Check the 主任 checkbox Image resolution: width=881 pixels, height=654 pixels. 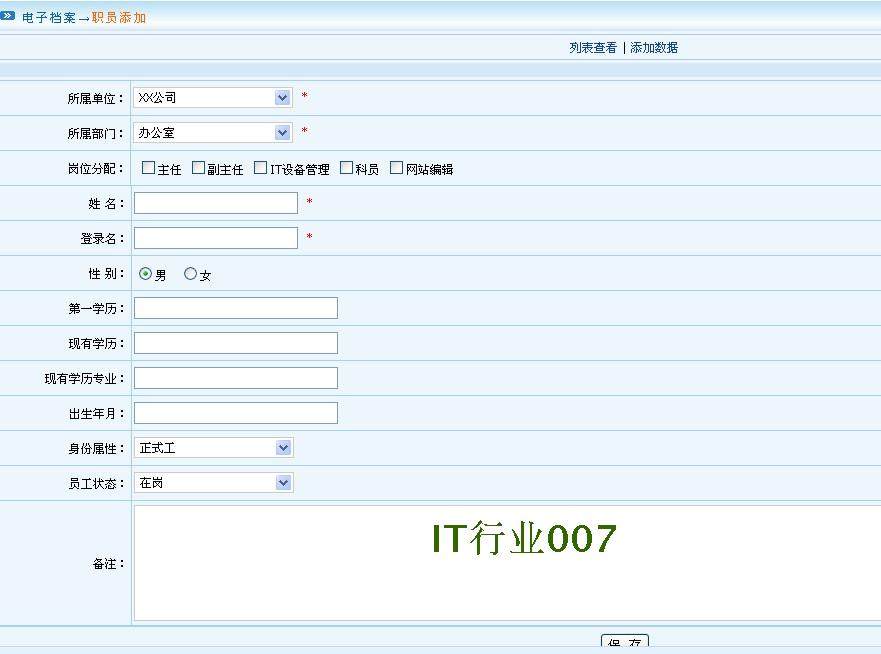point(148,168)
